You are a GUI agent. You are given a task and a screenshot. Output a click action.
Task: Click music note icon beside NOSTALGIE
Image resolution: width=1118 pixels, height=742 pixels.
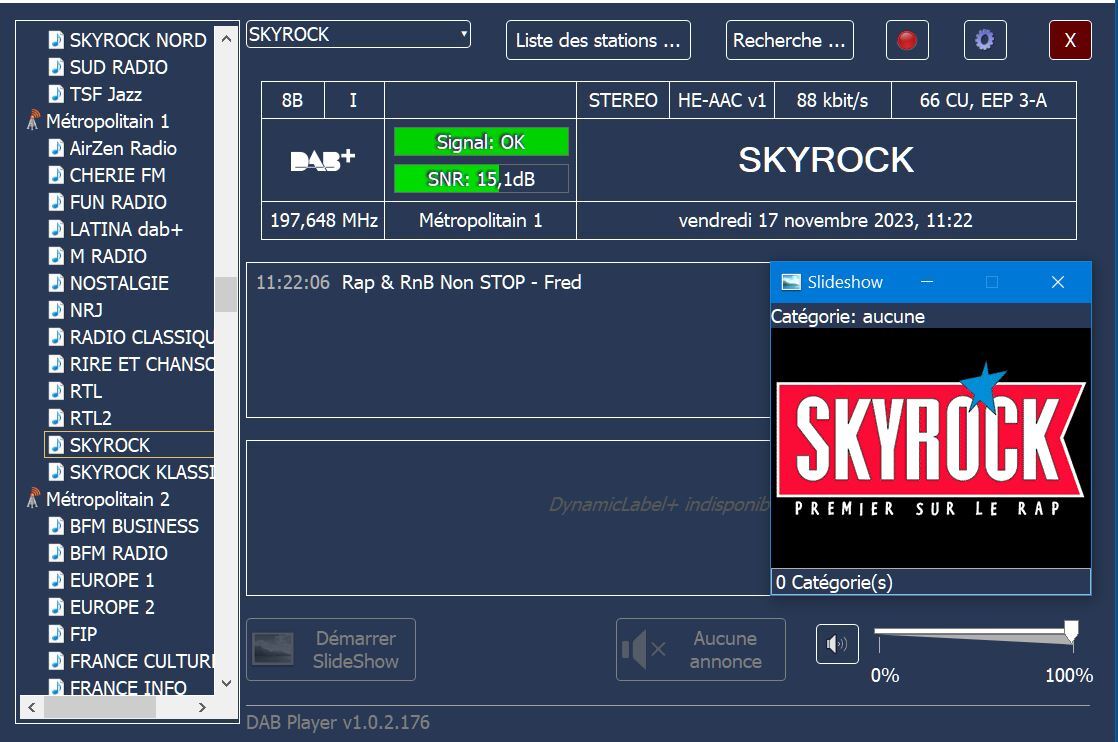tap(56, 282)
